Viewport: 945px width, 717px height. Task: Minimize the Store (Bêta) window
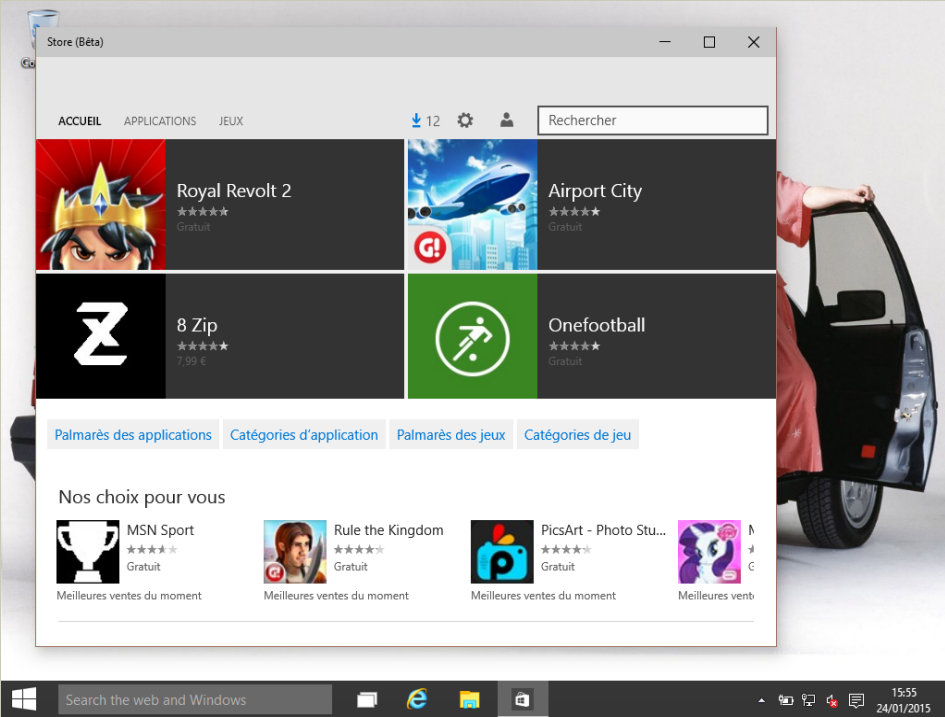click(x=665, y=42)
